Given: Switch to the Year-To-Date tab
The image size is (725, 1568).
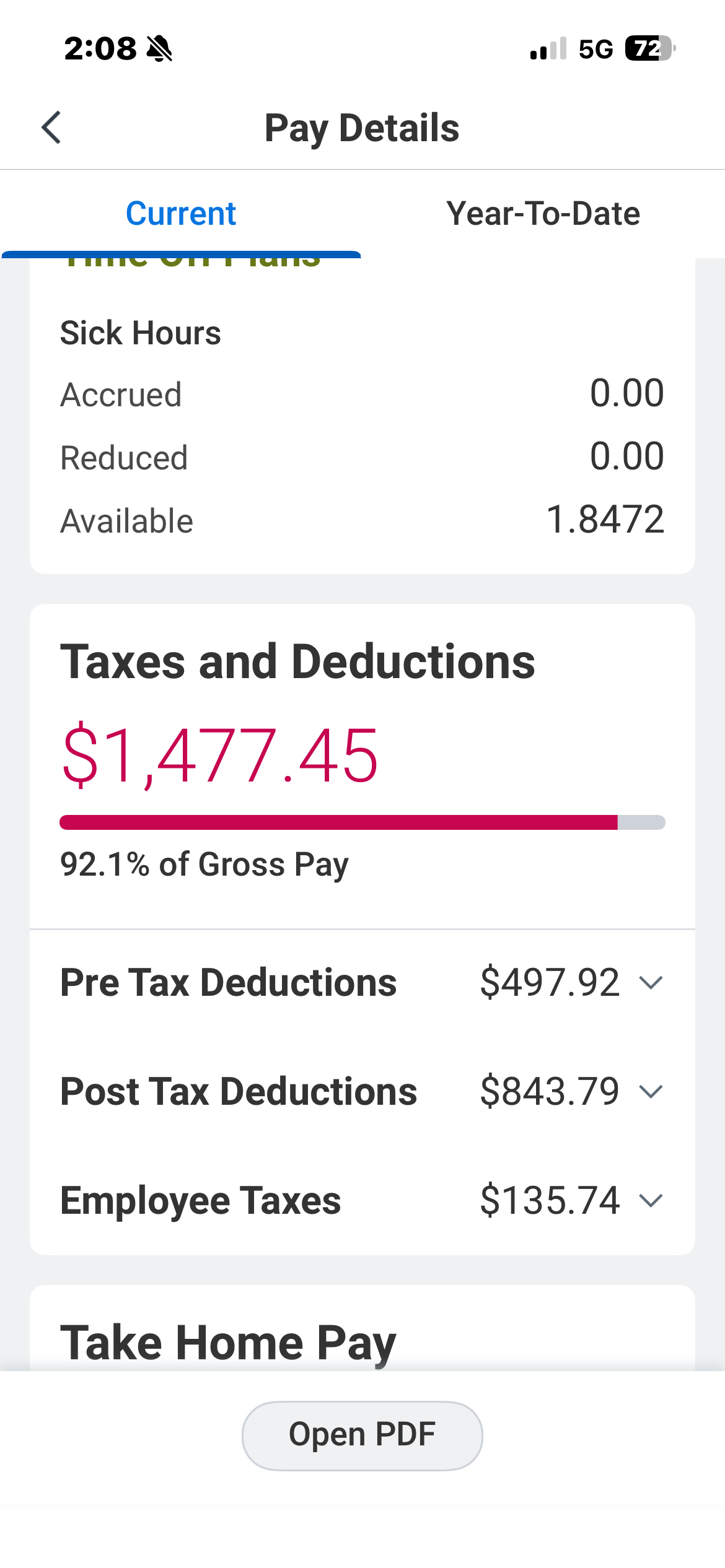Looking at the screenshot, I should [x=543, y=214].
